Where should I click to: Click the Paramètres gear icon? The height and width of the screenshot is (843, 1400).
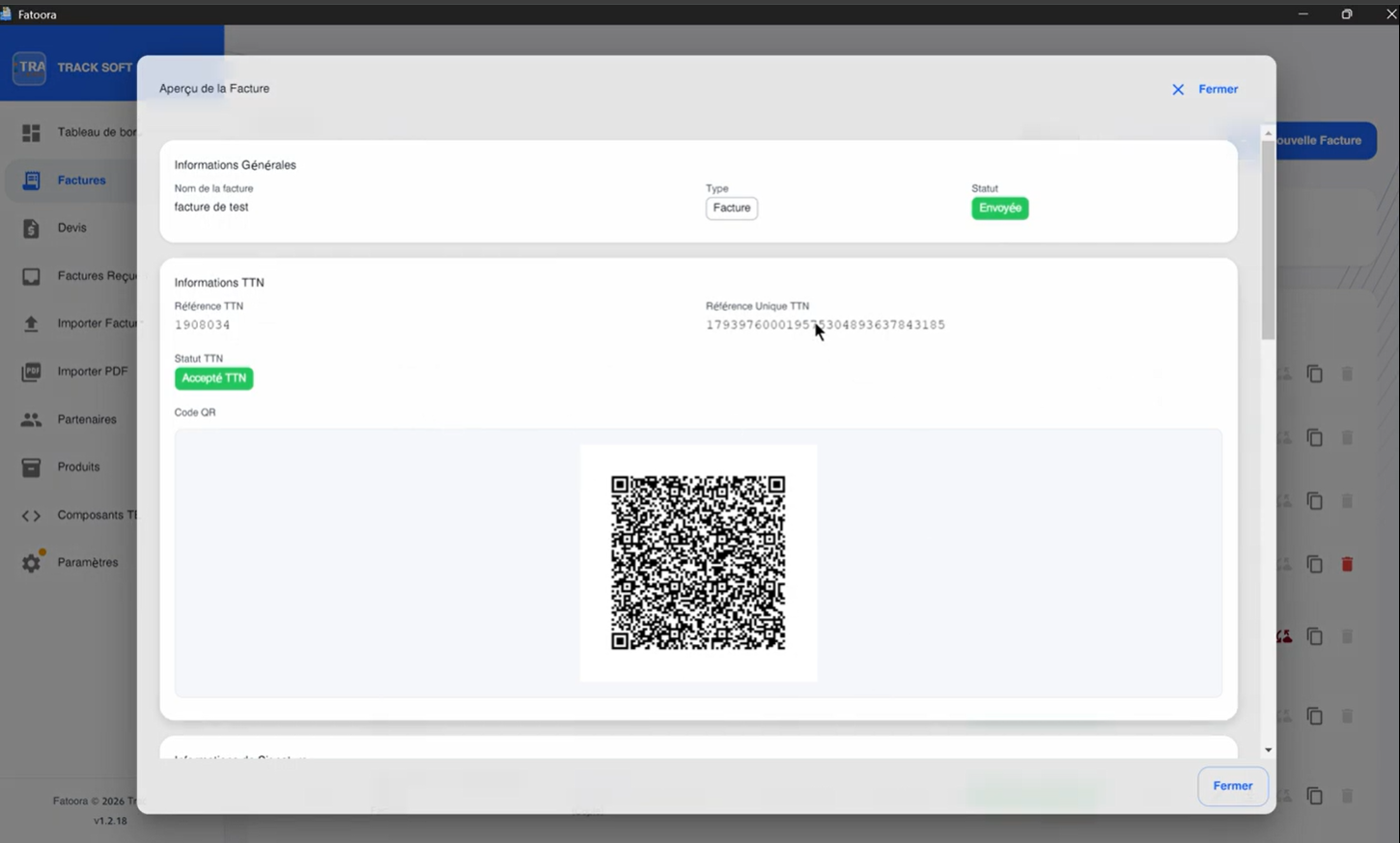(32, 562)
